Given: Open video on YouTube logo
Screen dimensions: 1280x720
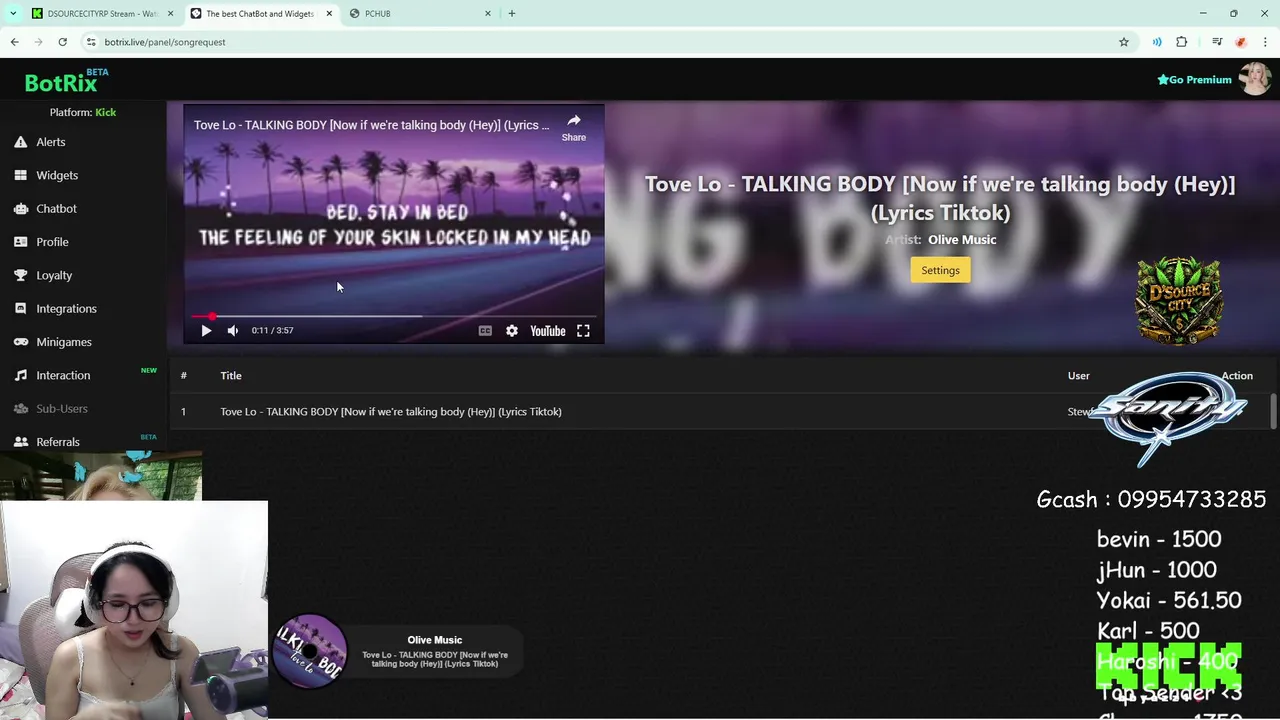Looking at the screenshot, I should 547,331.
